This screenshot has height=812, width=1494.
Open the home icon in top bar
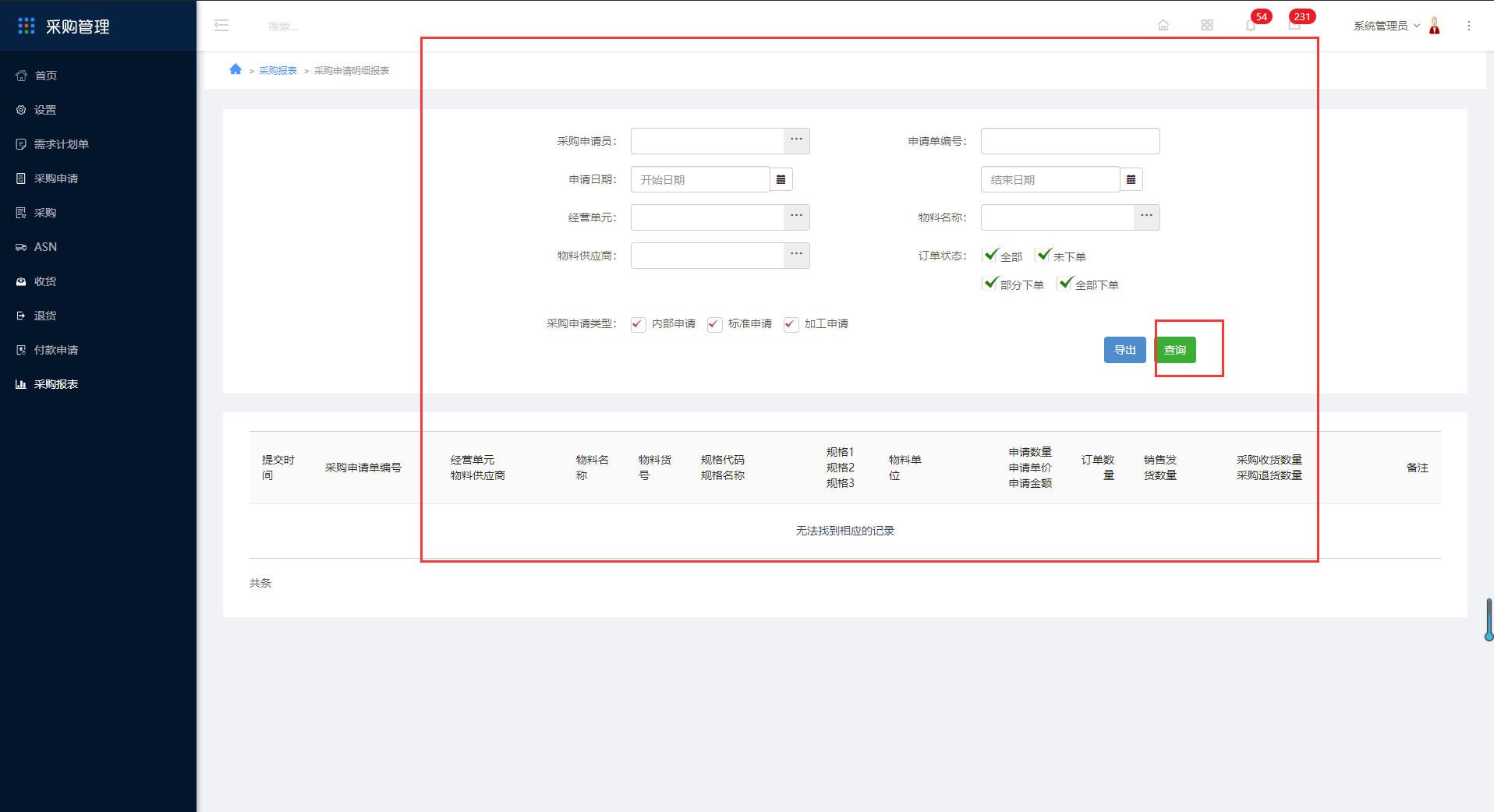1163,26
